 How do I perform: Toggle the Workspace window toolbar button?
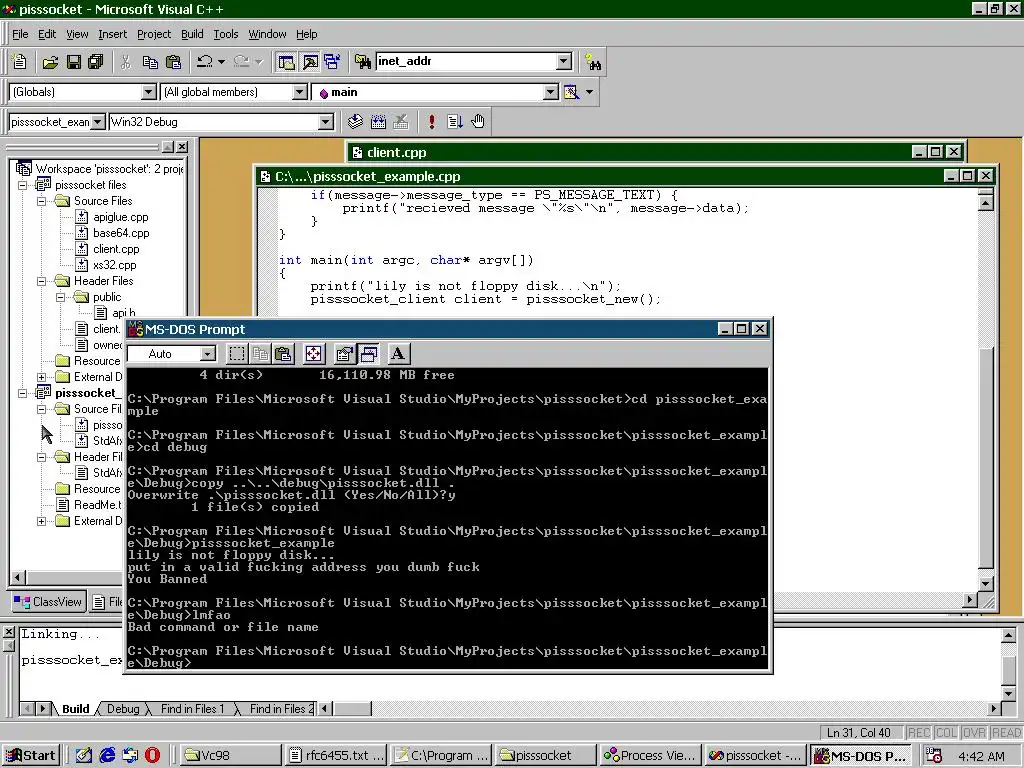(x=286, y=61)
